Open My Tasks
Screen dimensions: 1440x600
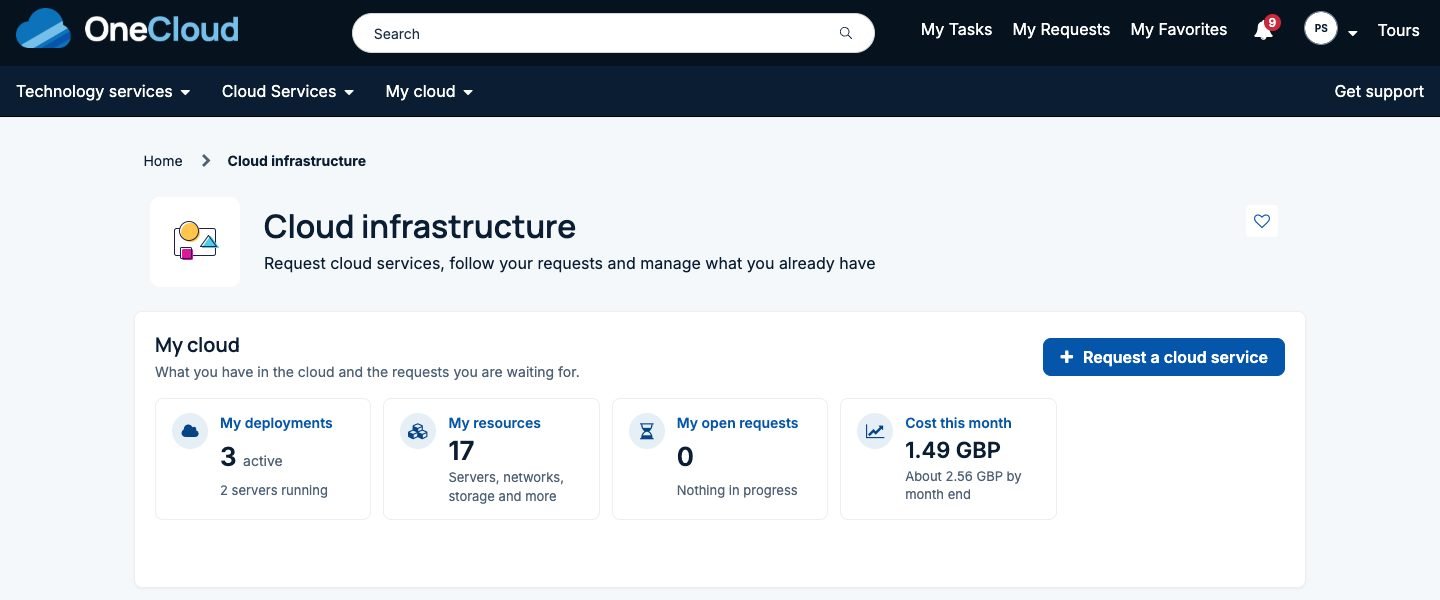click(x=956, y=30)
